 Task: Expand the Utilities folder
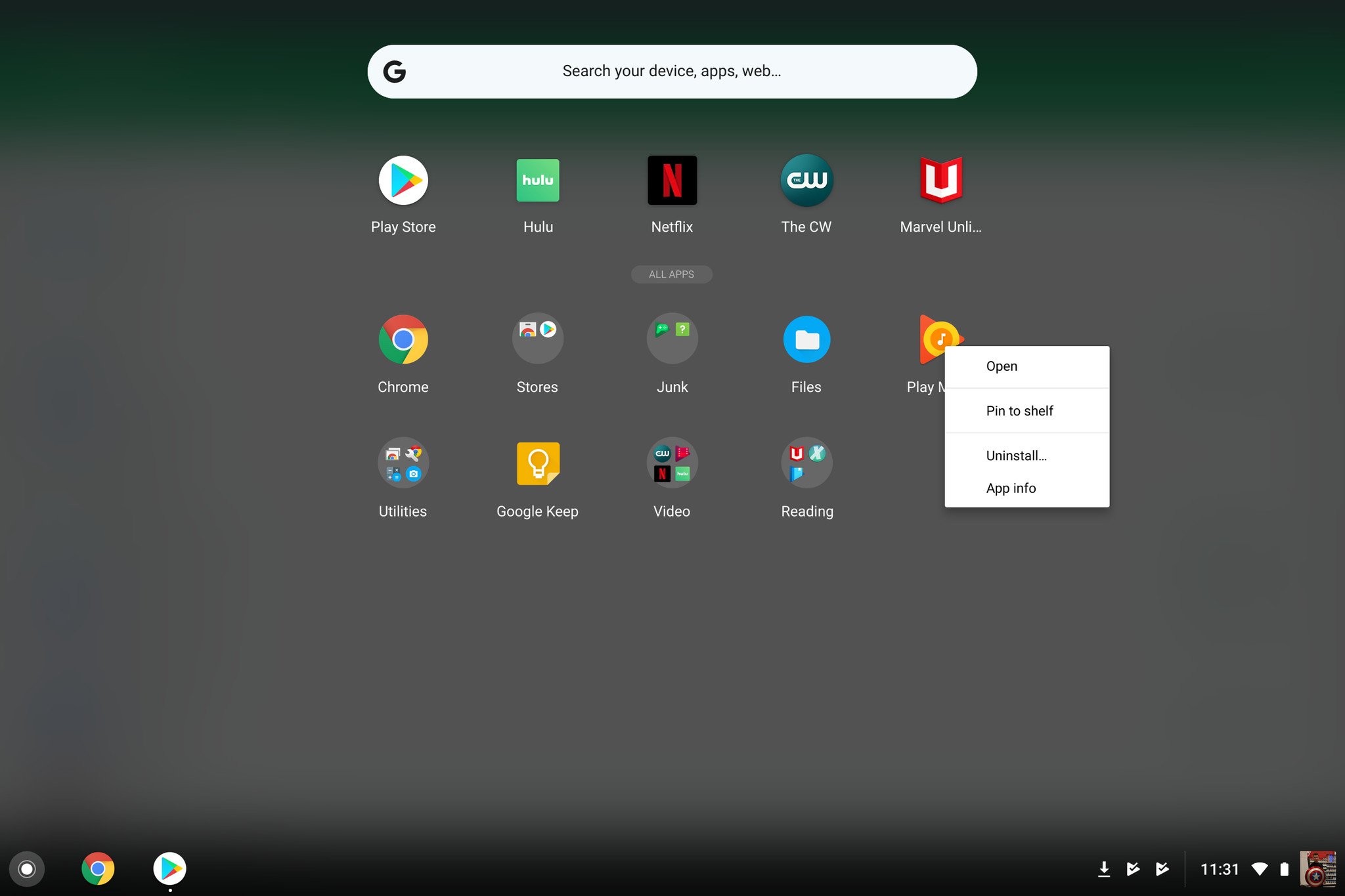[x=403, y=463]
